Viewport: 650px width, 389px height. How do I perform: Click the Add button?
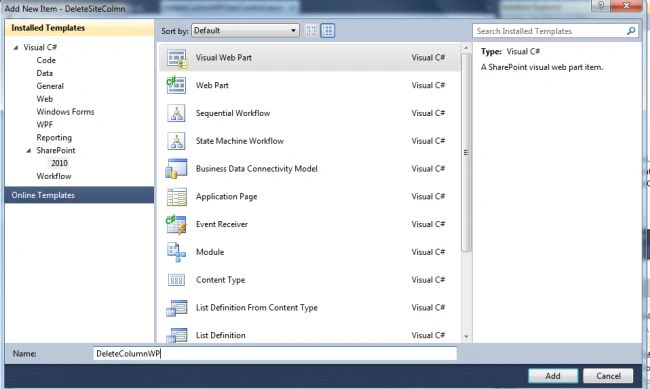tap(553, 376)
